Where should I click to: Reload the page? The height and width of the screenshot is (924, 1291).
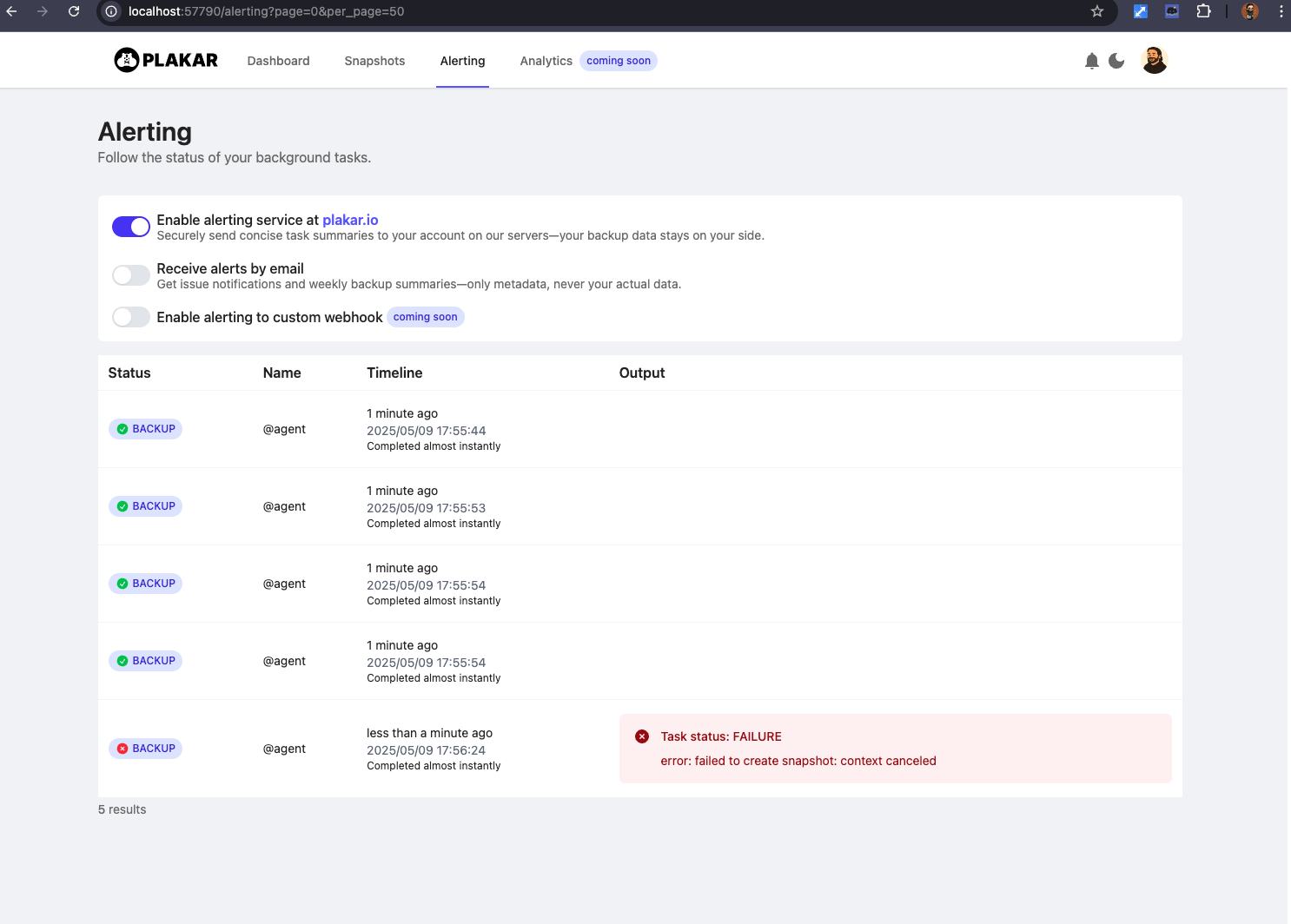point(74,11)
